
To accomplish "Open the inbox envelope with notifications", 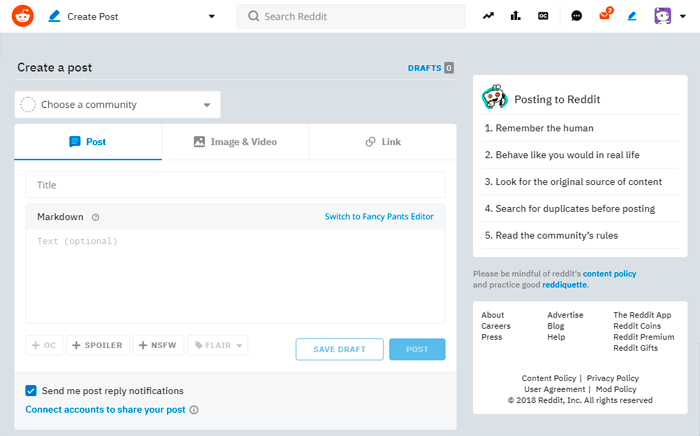I will [605, 14].
